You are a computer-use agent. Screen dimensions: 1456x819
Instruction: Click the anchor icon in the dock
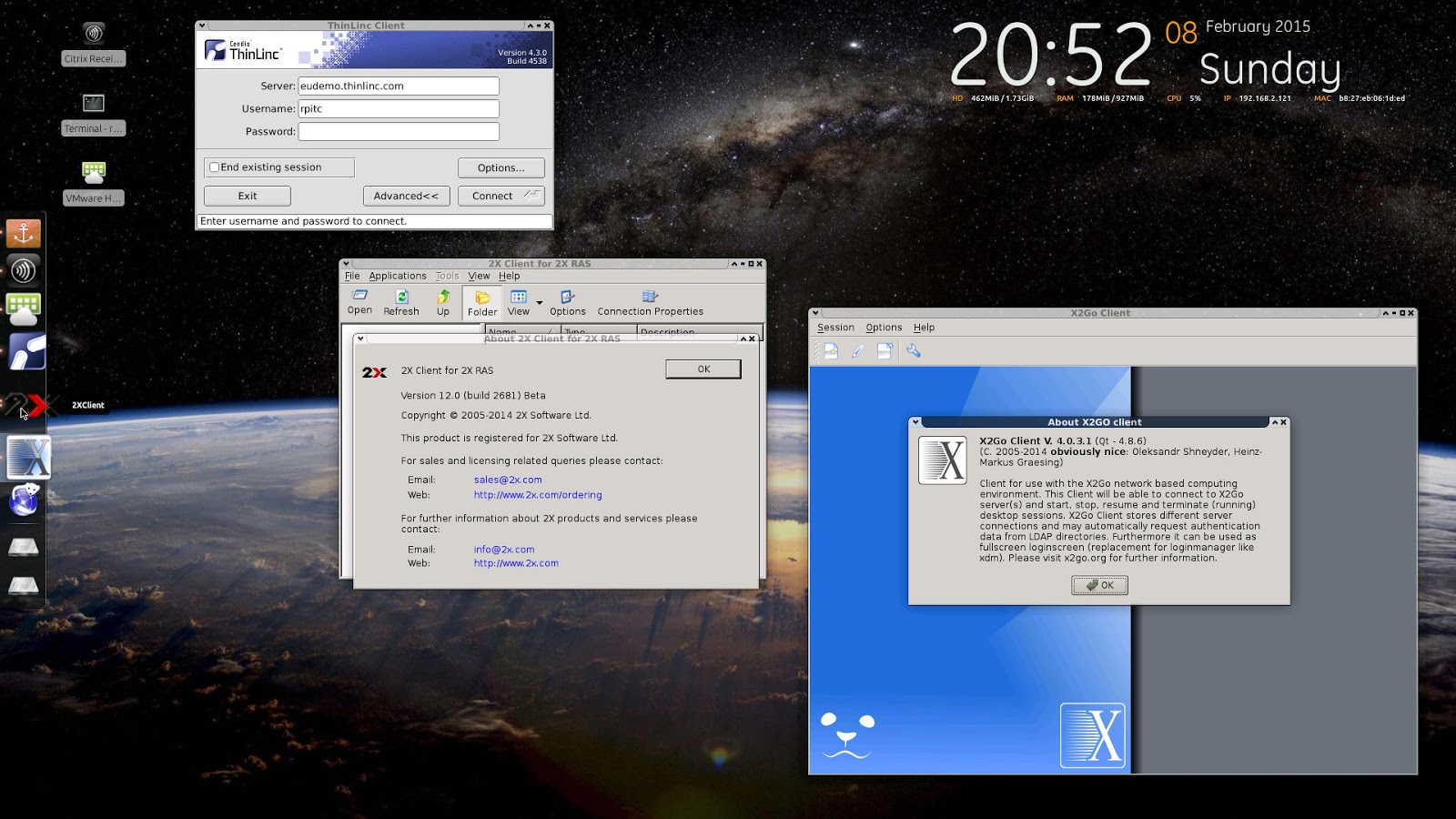tap(24, 233)
